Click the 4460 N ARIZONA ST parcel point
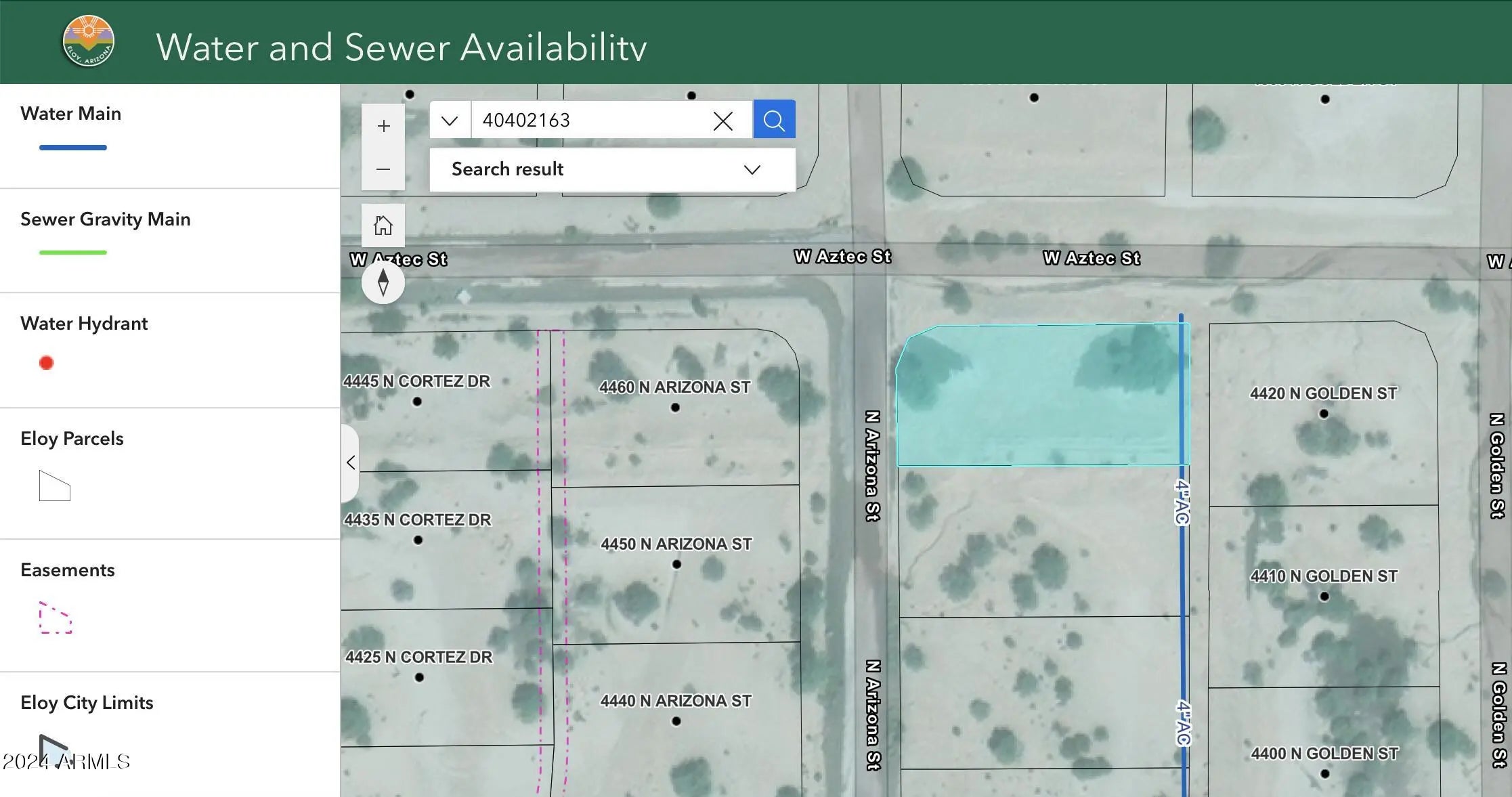 click(675, 408)
